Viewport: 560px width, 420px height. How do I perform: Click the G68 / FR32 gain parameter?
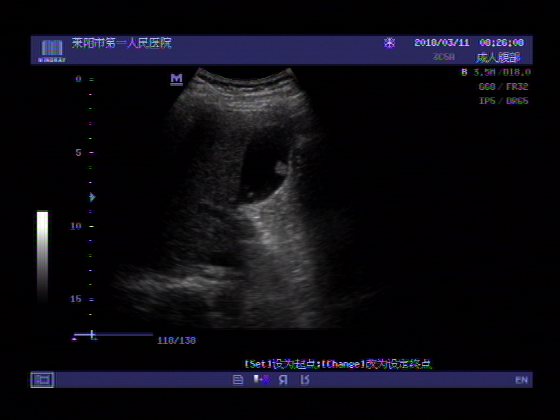pos(503,87)
